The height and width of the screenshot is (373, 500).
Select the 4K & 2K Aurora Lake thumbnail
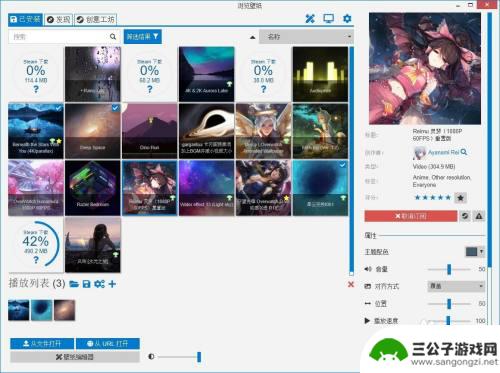click(207, 74)
